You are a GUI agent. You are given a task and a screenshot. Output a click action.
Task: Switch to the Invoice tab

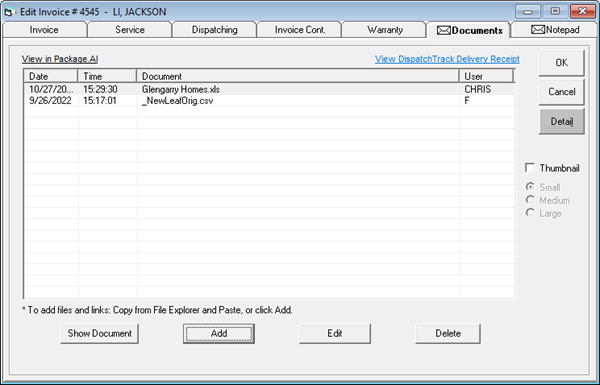tap(44, 30)
